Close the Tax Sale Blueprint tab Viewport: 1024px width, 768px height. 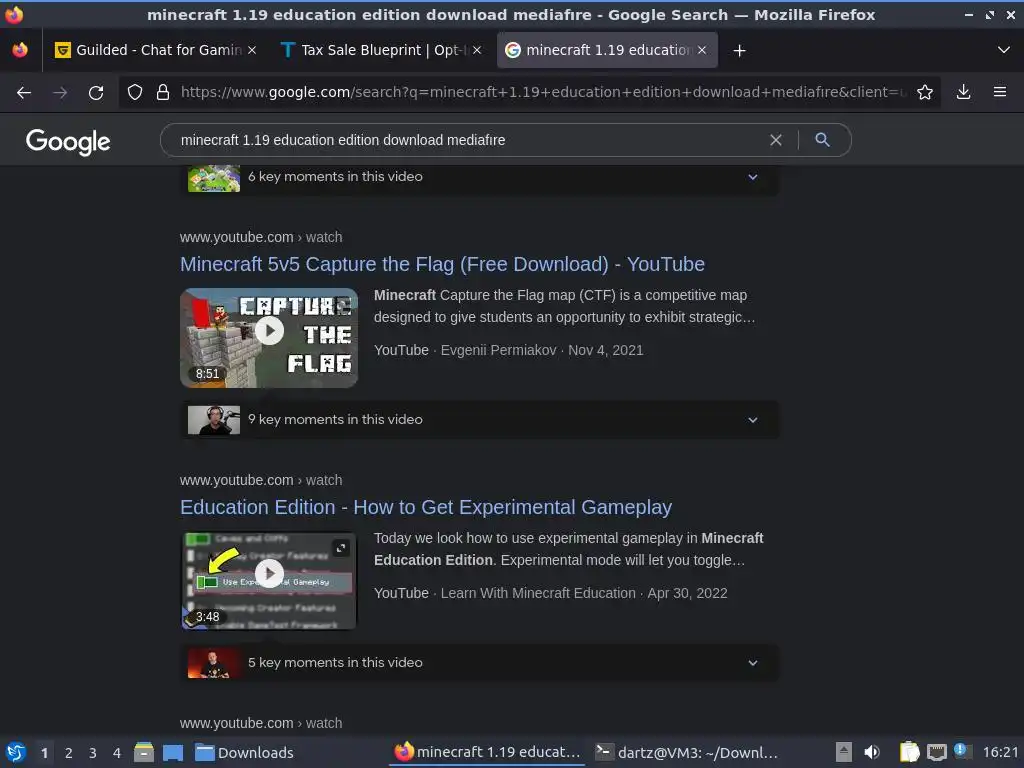[x=477, y=50]
